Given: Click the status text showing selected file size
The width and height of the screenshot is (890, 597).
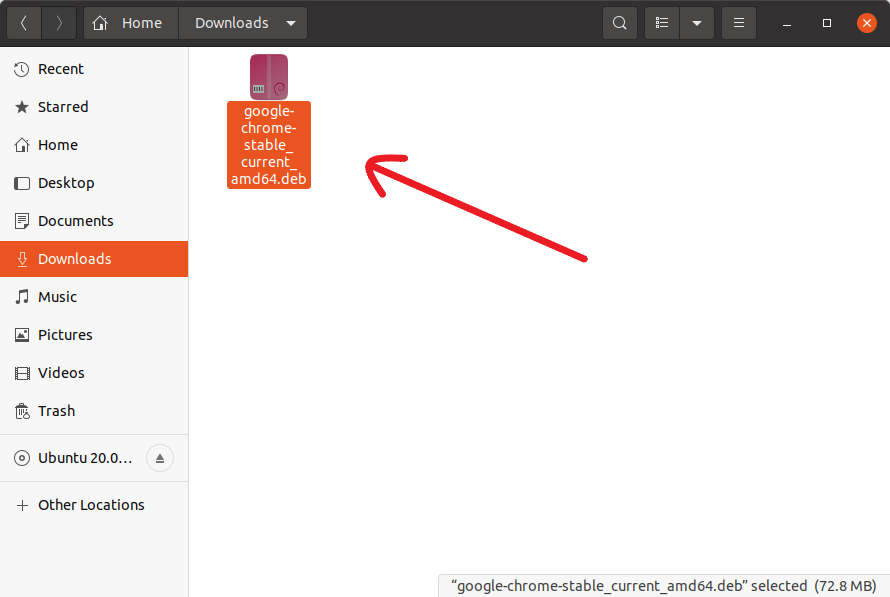Looking at the screenshot, I should pos(664,586).
